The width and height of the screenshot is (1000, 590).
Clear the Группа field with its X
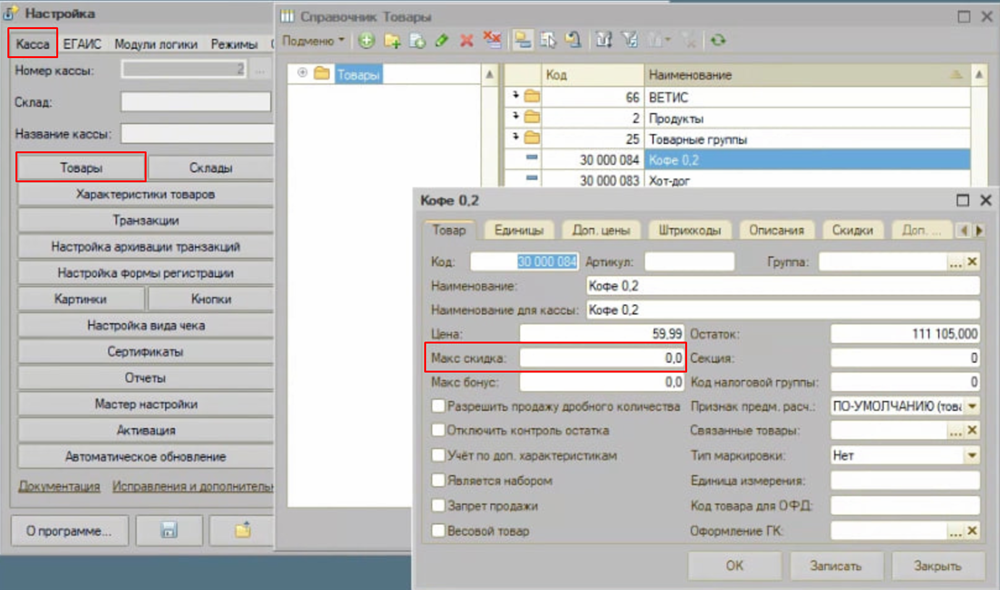[972, 262]
